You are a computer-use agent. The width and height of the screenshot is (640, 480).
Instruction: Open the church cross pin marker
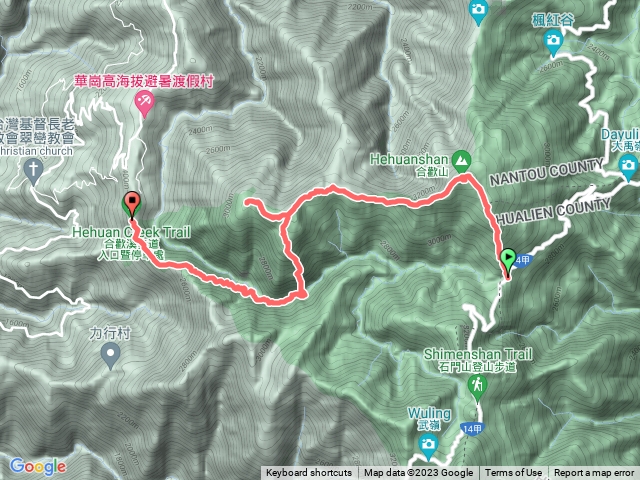coord(33,171)
